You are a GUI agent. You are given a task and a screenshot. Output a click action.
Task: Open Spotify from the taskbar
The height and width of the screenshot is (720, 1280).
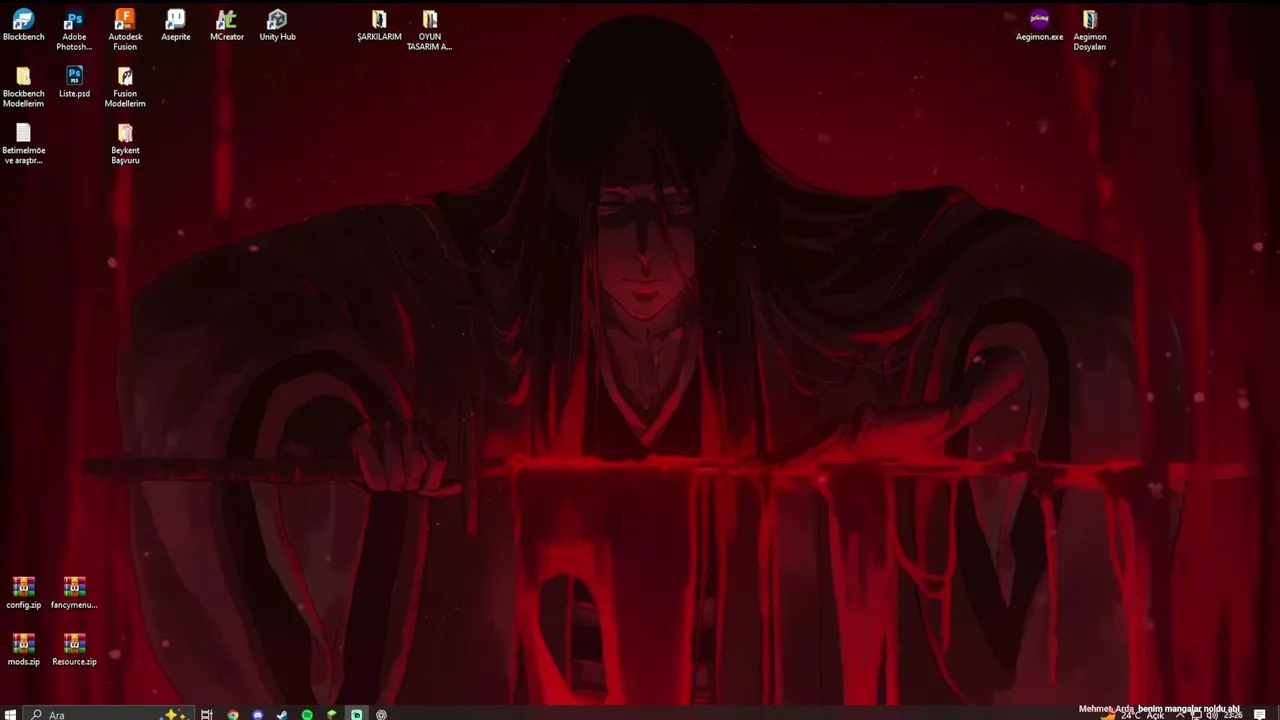click(x=307, y=714)
